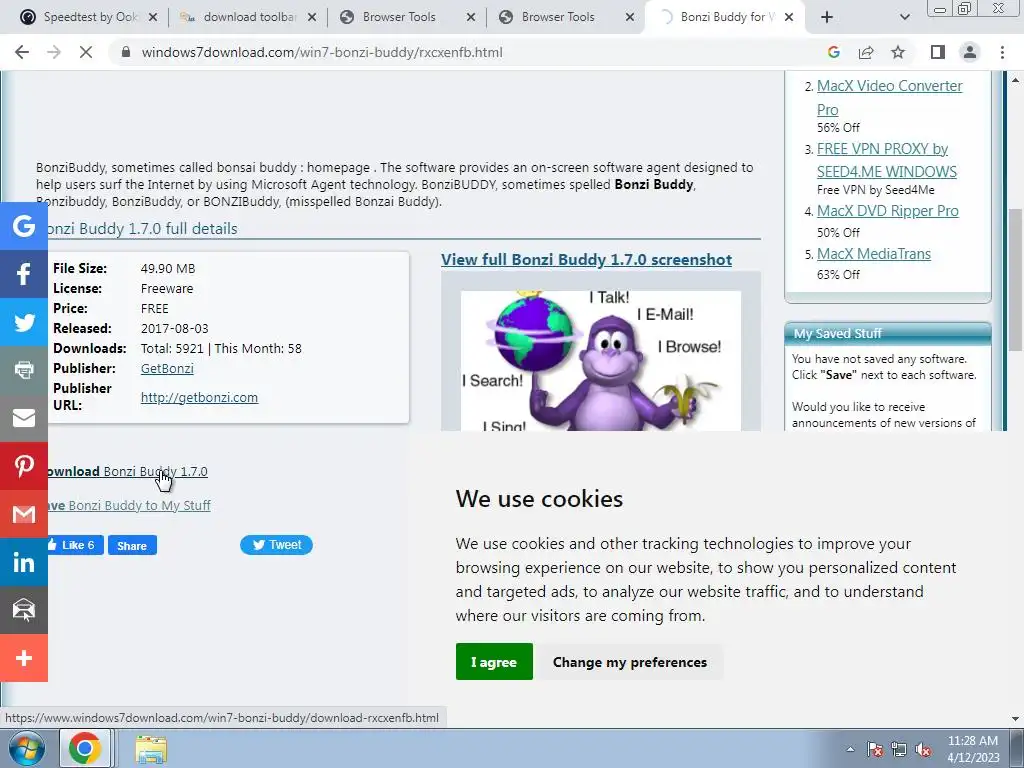Click the Freeware license value
Viewport: 1024px width, 768px height.
click(x=167, y=289)
